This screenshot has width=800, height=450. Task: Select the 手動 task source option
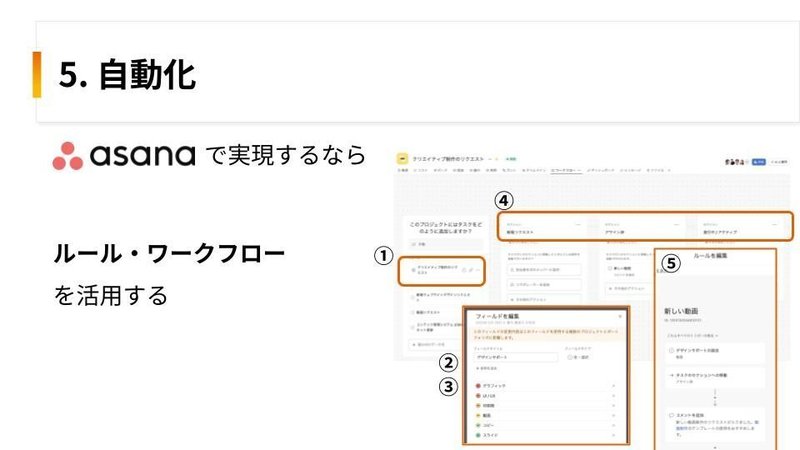445,244
